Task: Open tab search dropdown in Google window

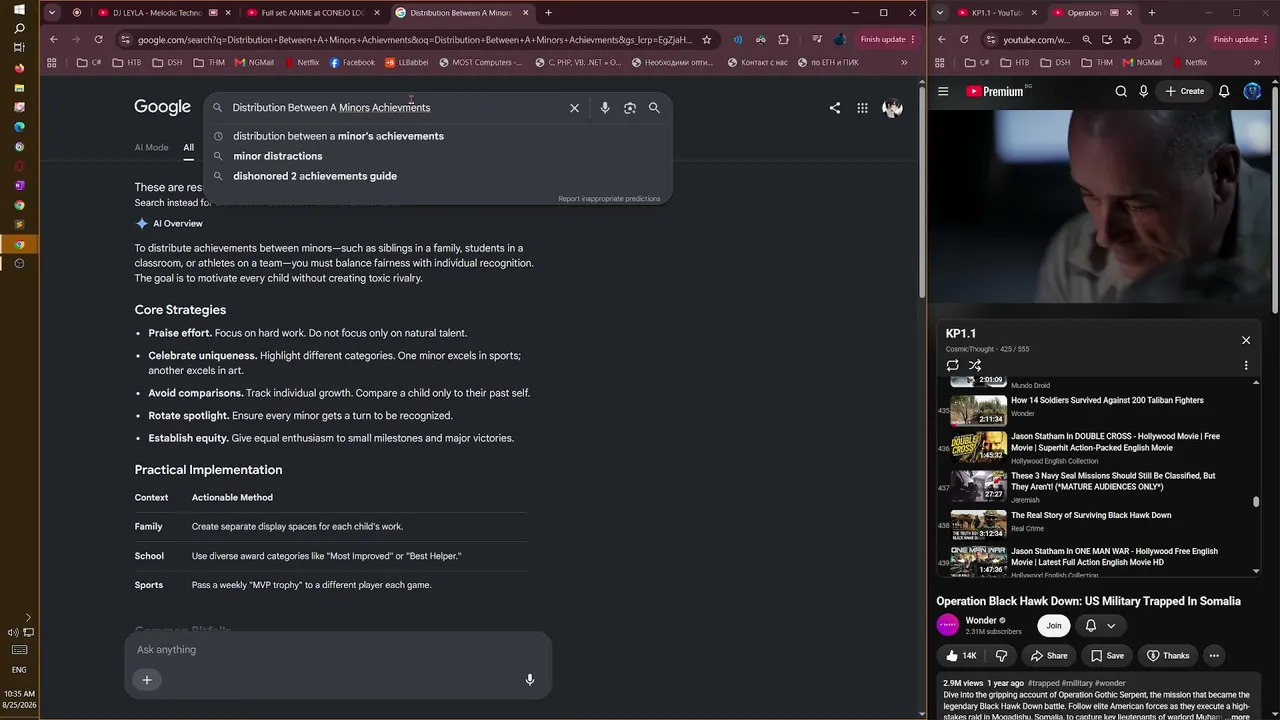Action: [x=51, y=13]
